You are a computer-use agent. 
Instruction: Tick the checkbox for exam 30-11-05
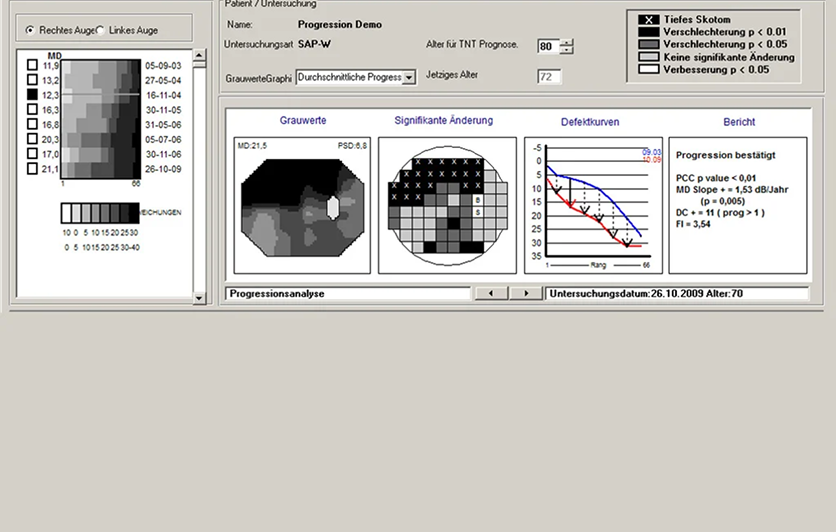tap(33, 109)
